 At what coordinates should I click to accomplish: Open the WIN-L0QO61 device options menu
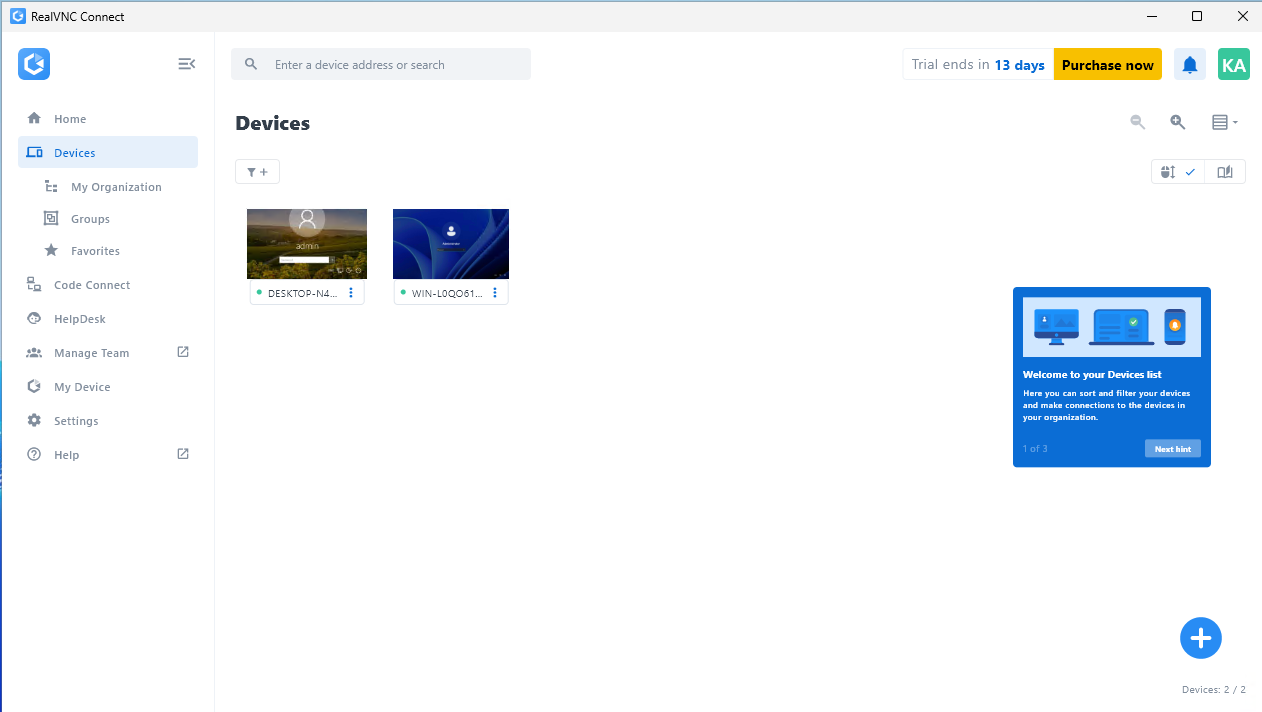click(495, 292)
